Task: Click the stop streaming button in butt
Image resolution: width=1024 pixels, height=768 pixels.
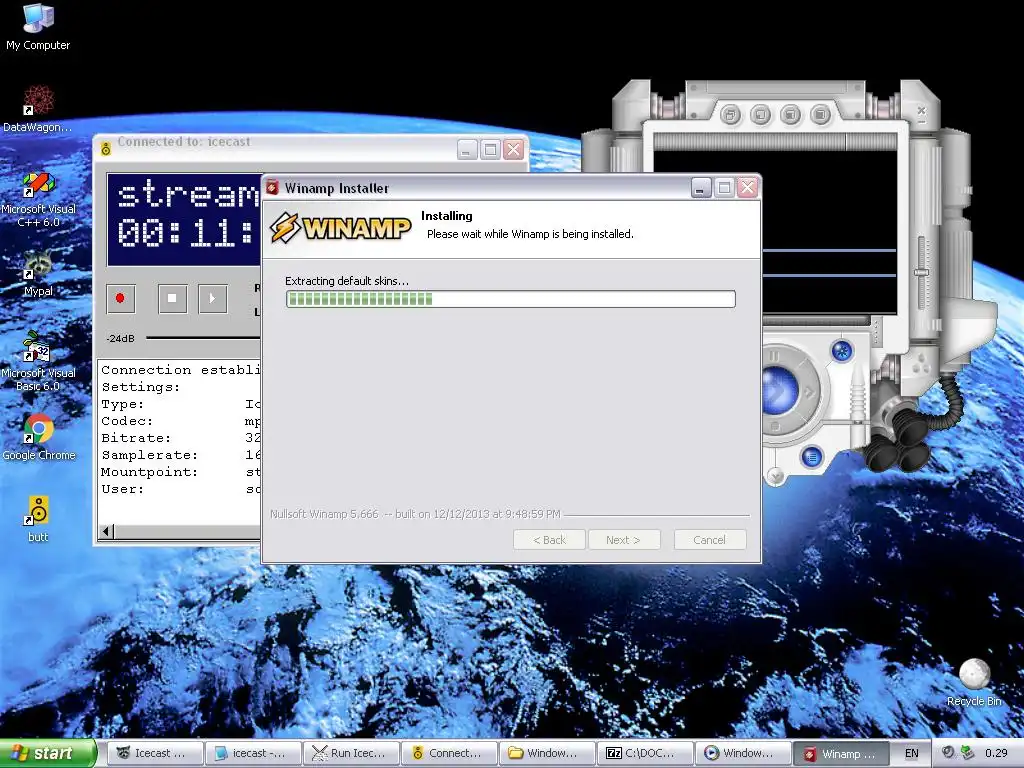Action: click(172, 298)
